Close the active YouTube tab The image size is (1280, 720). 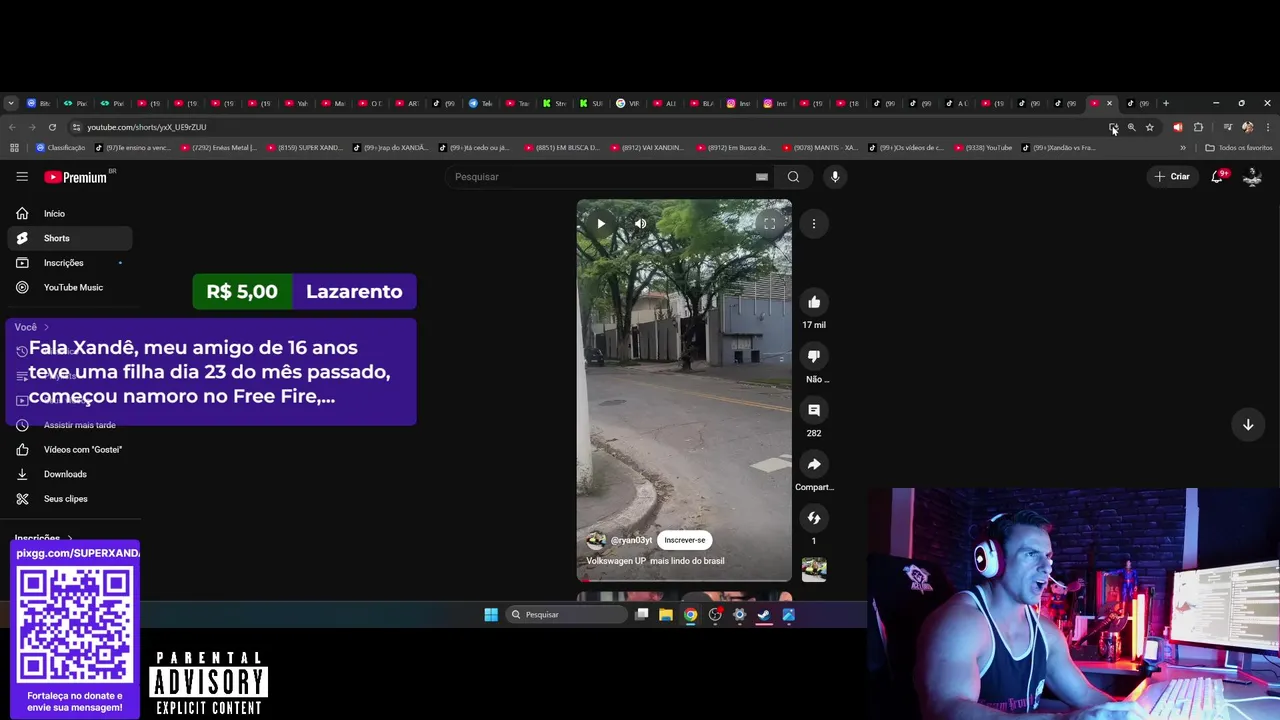click(1109, 103)
